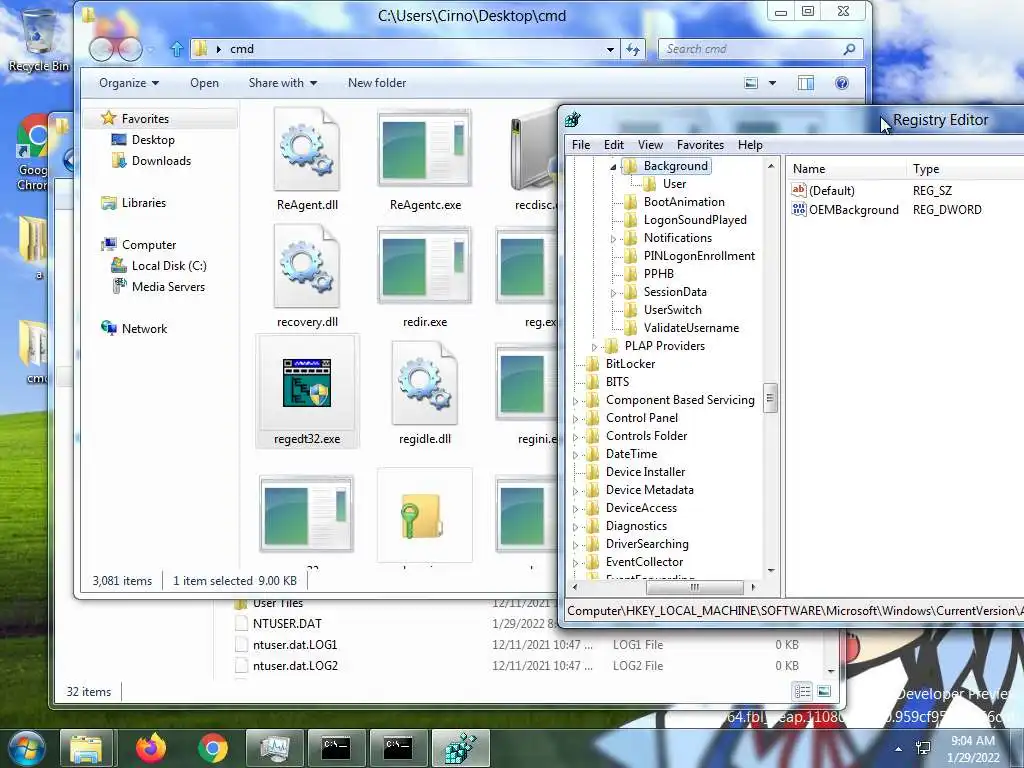The height and width of the screenshot is (768, 1024).
Task: Expand the SessionData registry key
Action: tap(613, 293)
